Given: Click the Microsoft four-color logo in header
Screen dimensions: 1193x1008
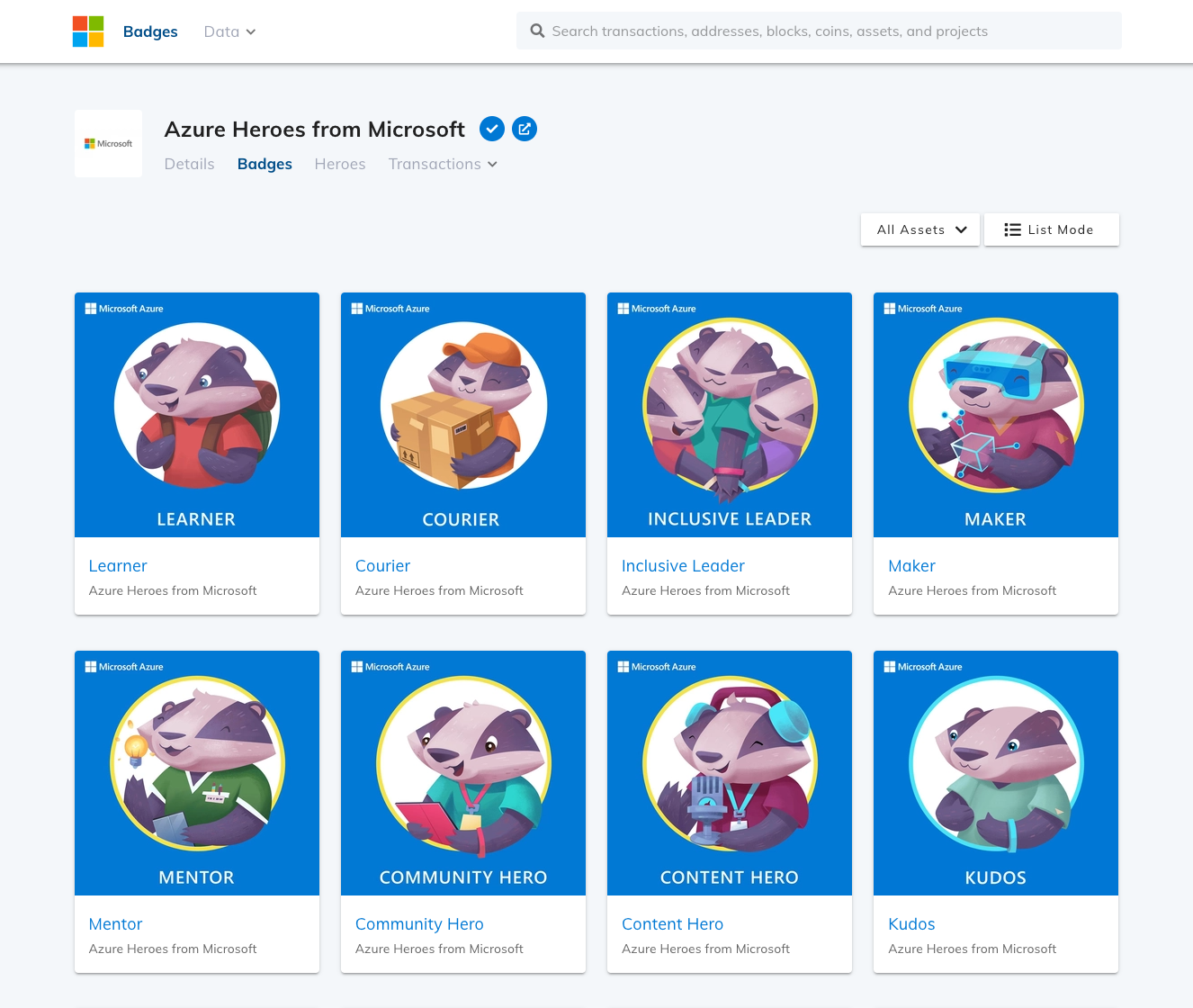Looking at the screenshot, I should (x=88, y=31).
